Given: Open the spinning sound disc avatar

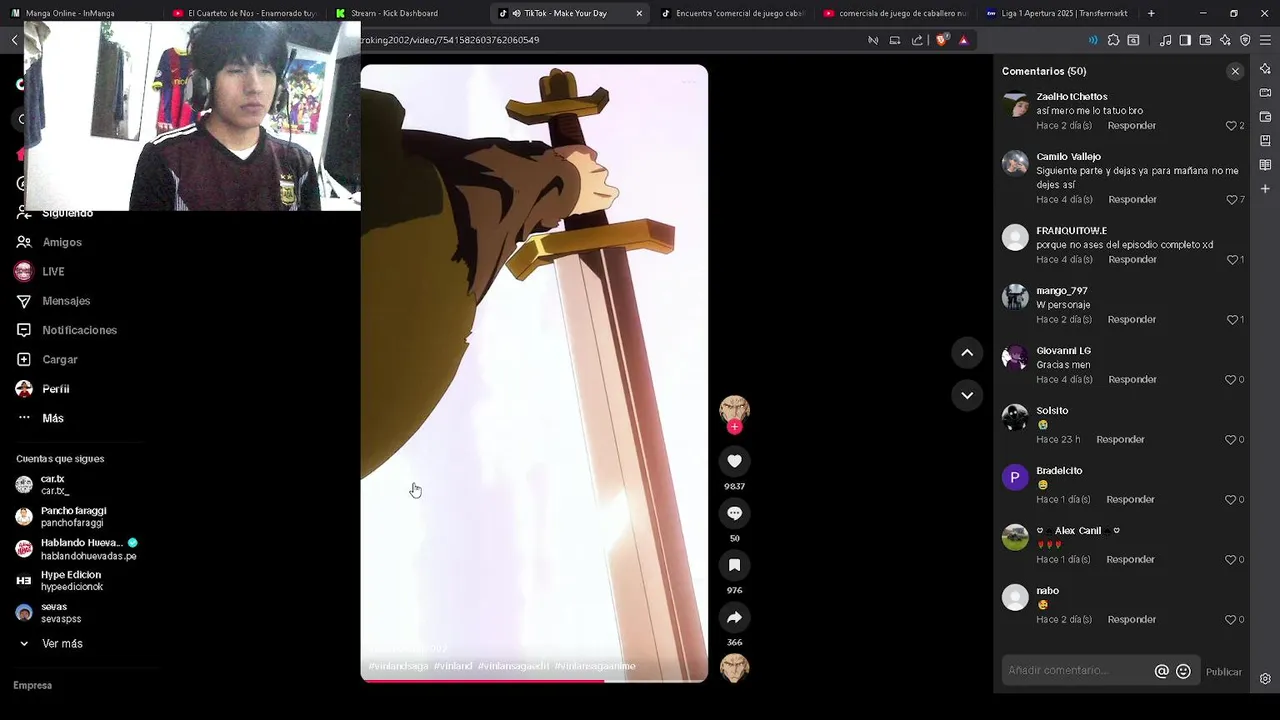Looking at the screenshot, I should (x=734, y=668).
